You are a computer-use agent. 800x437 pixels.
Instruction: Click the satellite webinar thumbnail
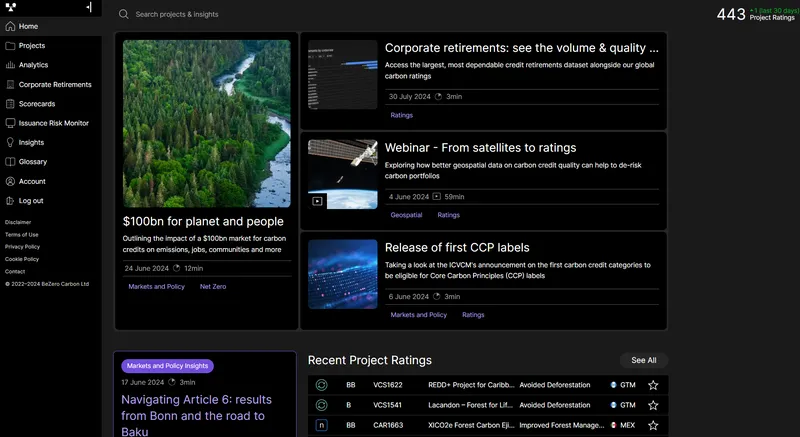(x=342, y=174)
